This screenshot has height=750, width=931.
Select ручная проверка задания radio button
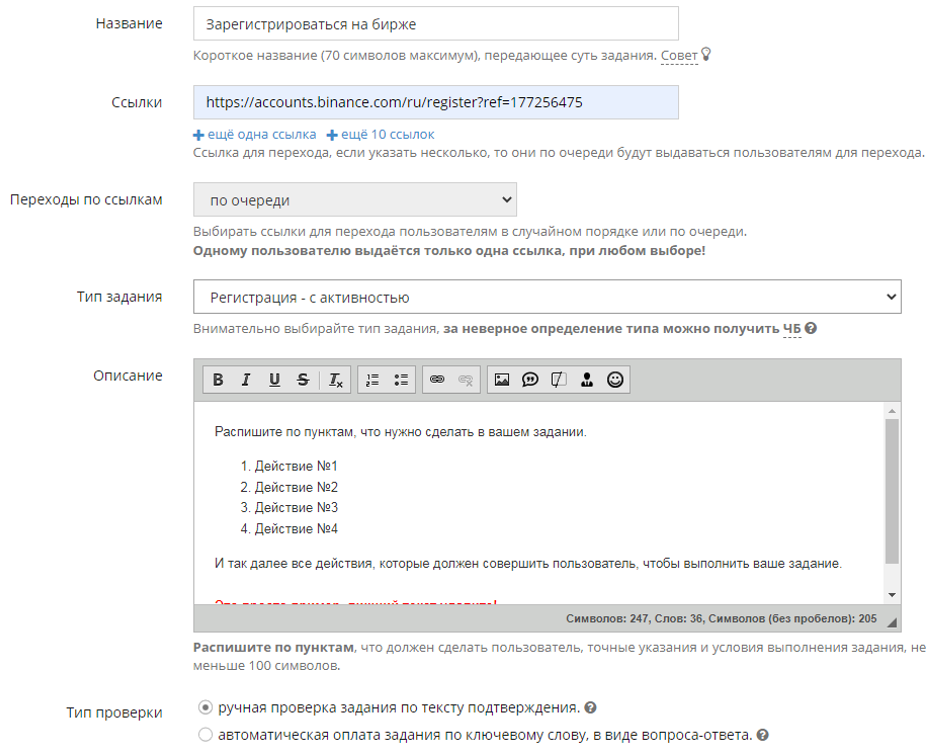click(205, 707)
